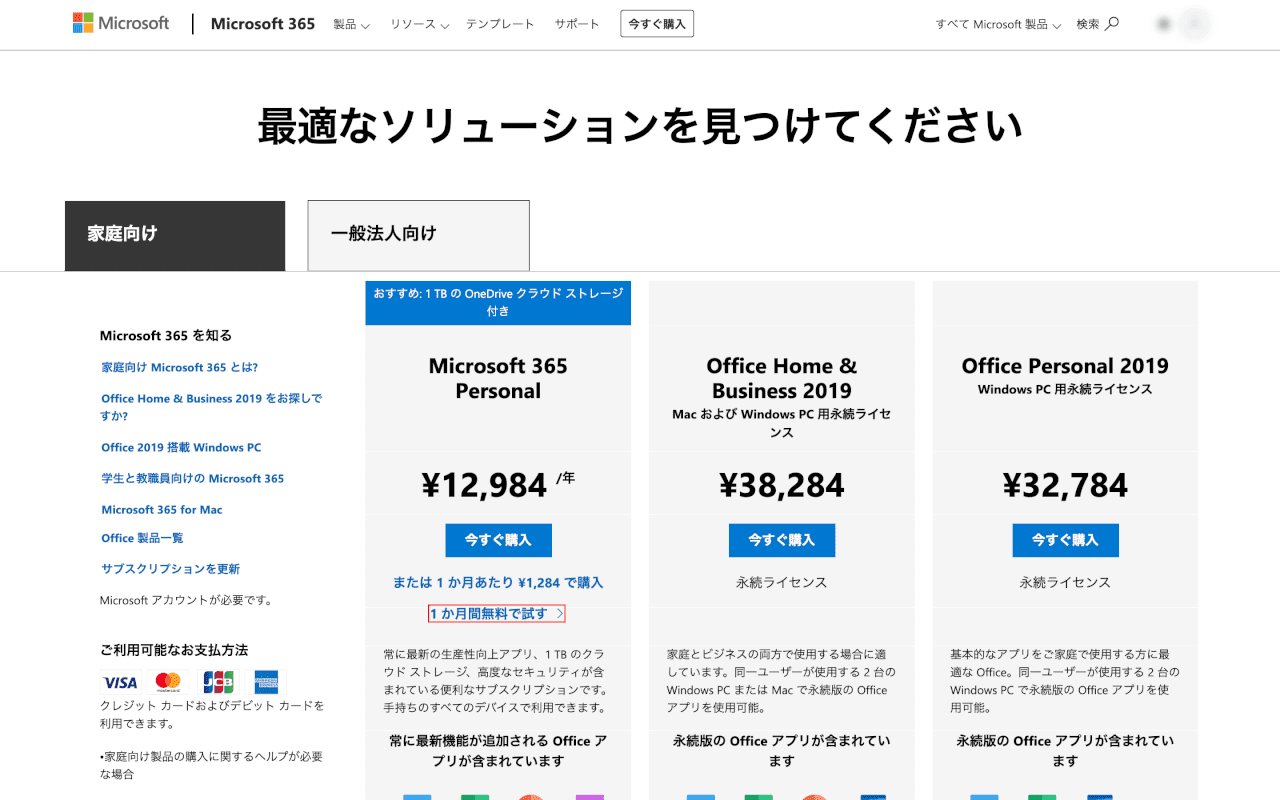Click the Microsoft 365 Personal heading
1280x800 pixels.
coord(498,378)
